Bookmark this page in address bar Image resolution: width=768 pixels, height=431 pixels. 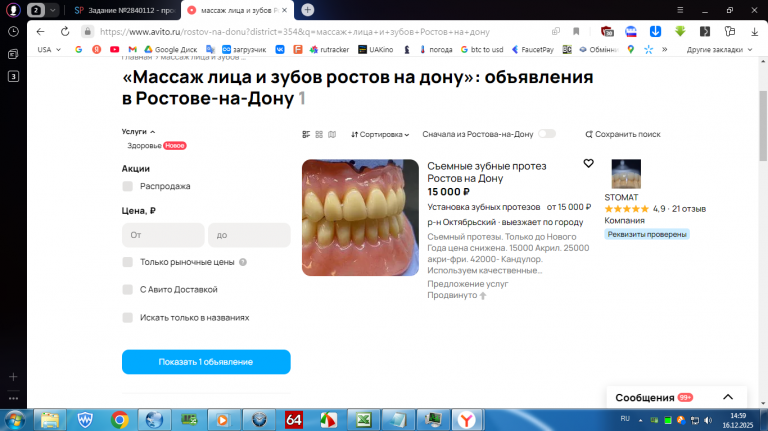point(576,31)
